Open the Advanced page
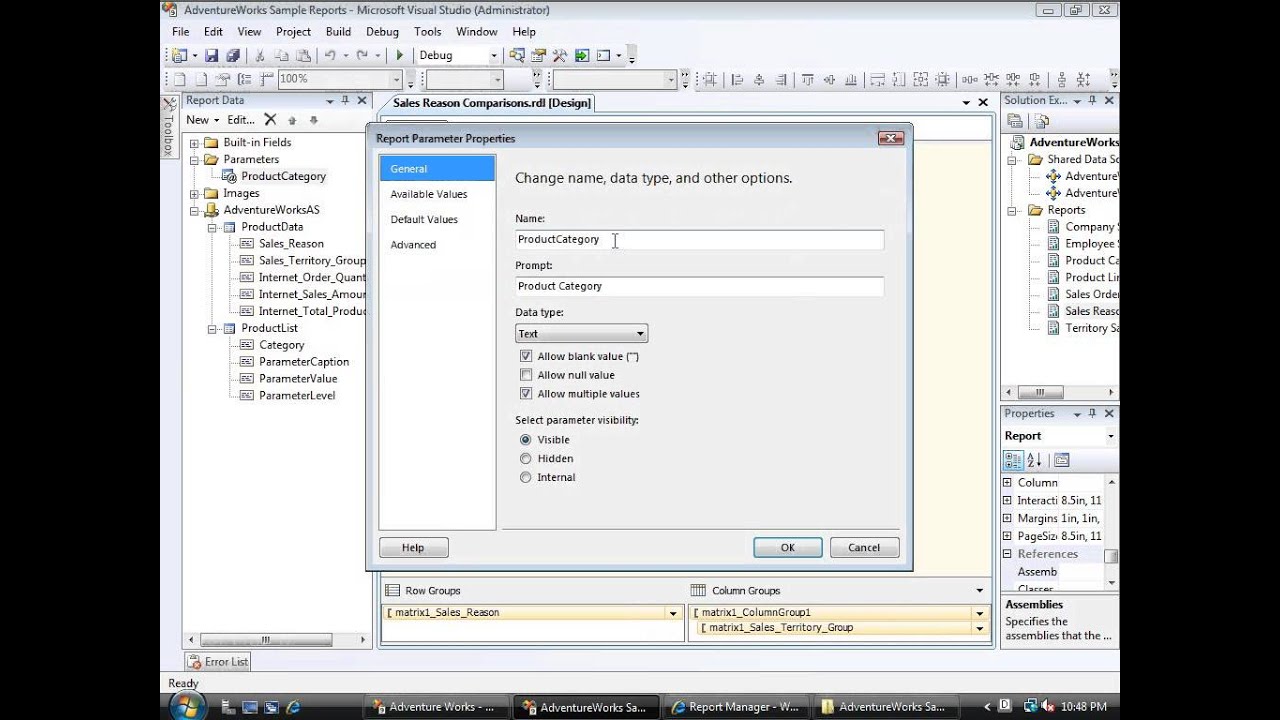 pyautogui.click(x=413, y=245)
